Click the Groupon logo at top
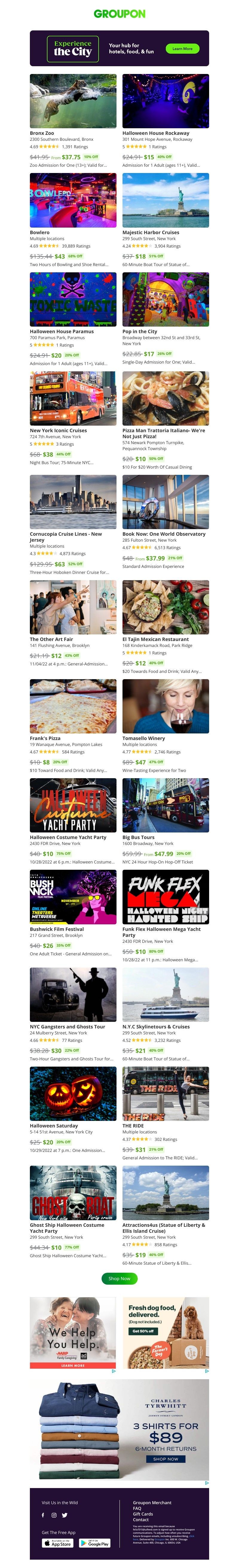 pyautogui.click(x=119, y=13)
